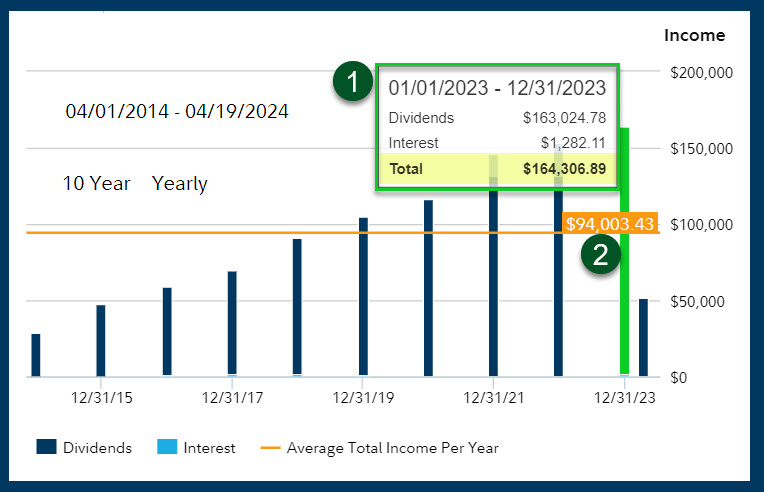Click the orange $94,003.43 average label
The height and width of the screenshot is (492, 764).
click(610, 225)
